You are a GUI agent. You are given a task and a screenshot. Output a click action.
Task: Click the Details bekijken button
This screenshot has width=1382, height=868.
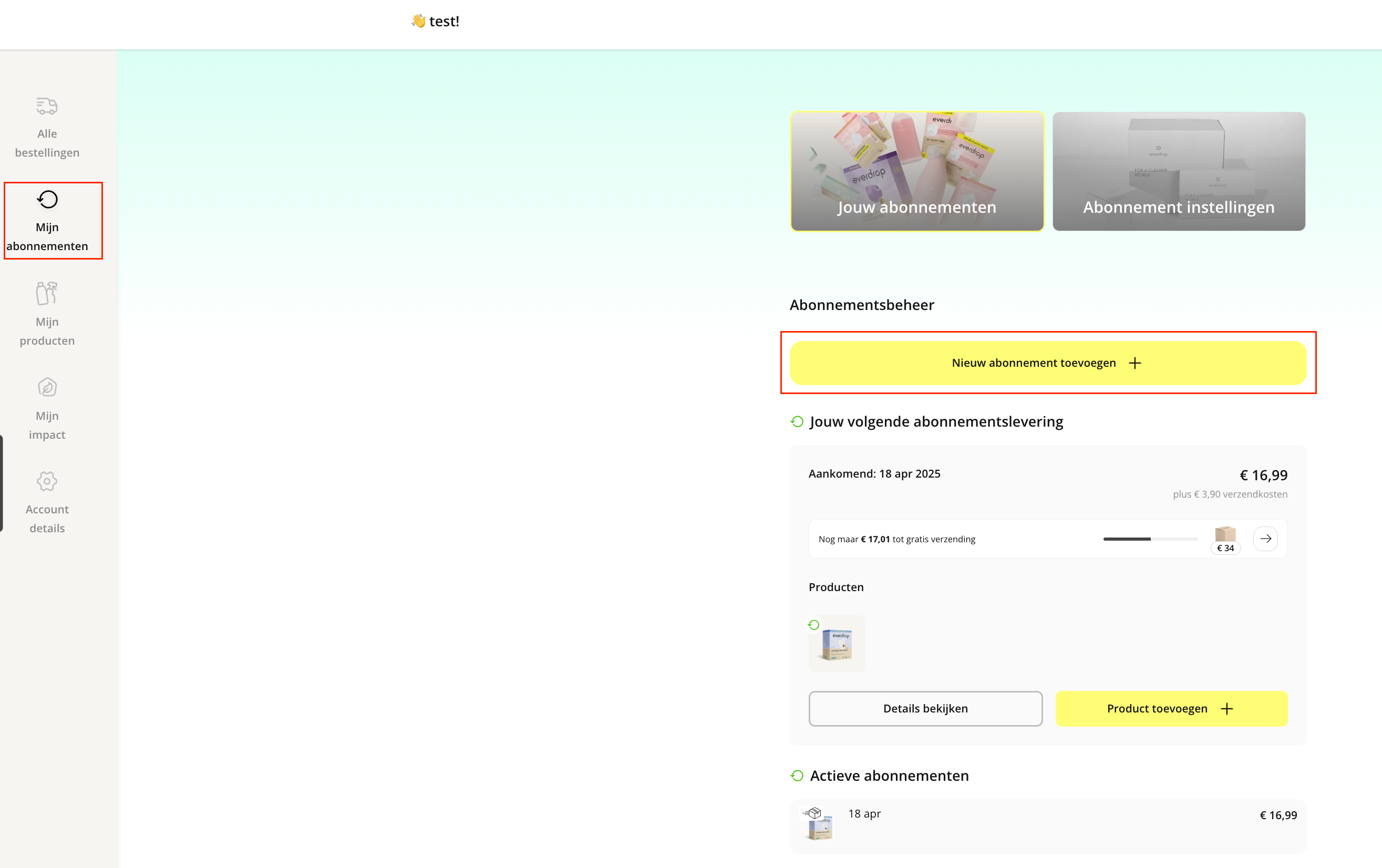pyautogui.click(x=926, y=708)
